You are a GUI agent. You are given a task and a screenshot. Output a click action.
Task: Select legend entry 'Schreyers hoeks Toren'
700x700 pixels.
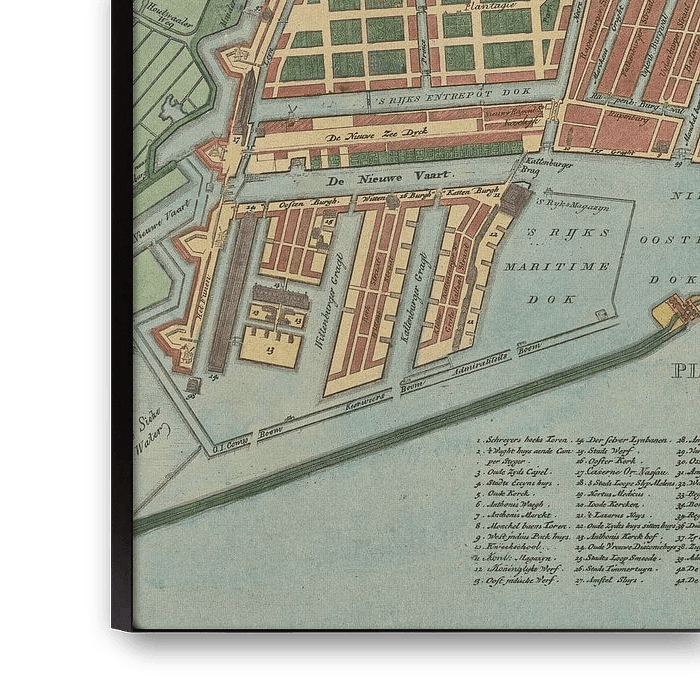pyautogui.click(x=521, y=439)
